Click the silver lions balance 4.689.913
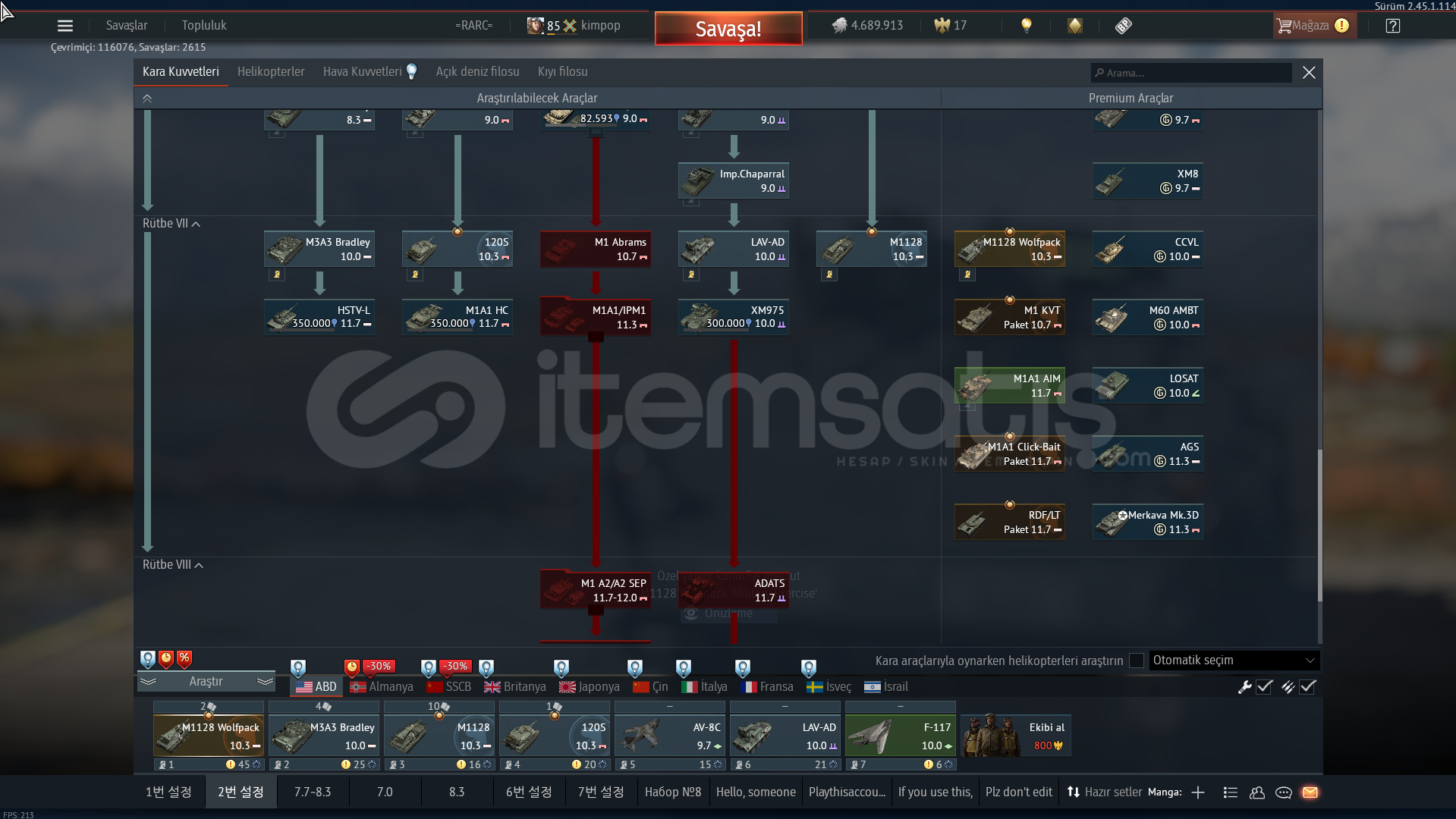This screenshot has width=1456, height=819. (x=867, y=25)
